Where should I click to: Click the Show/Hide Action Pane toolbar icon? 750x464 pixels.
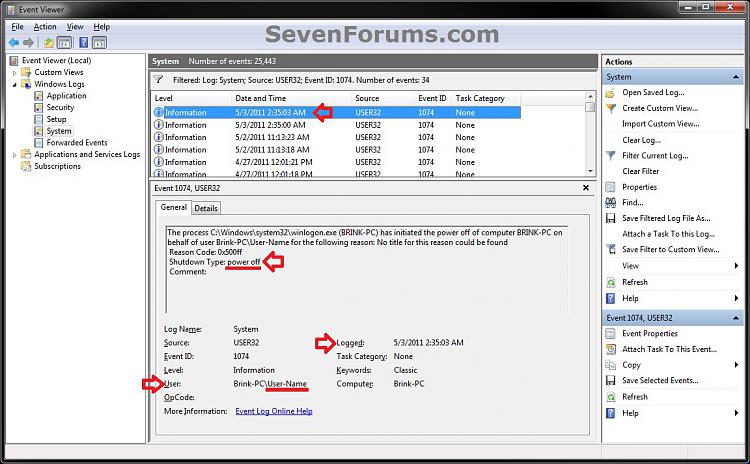(99, 43)
